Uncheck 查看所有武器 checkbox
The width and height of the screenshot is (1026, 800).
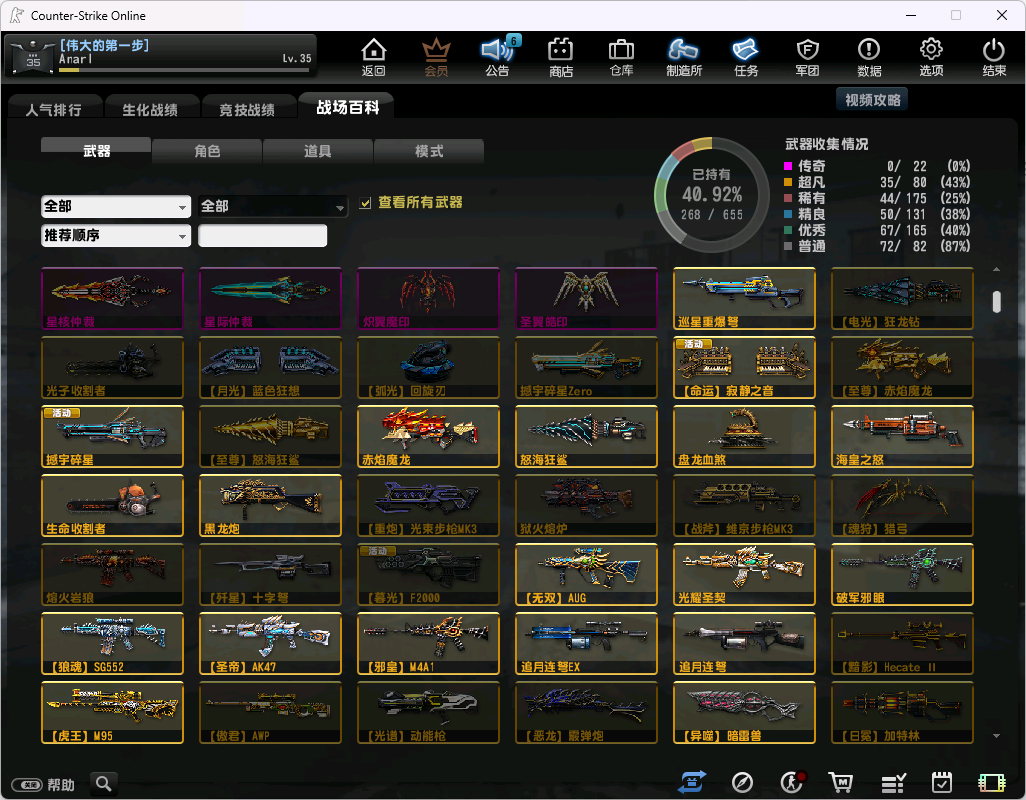[365, 203]
